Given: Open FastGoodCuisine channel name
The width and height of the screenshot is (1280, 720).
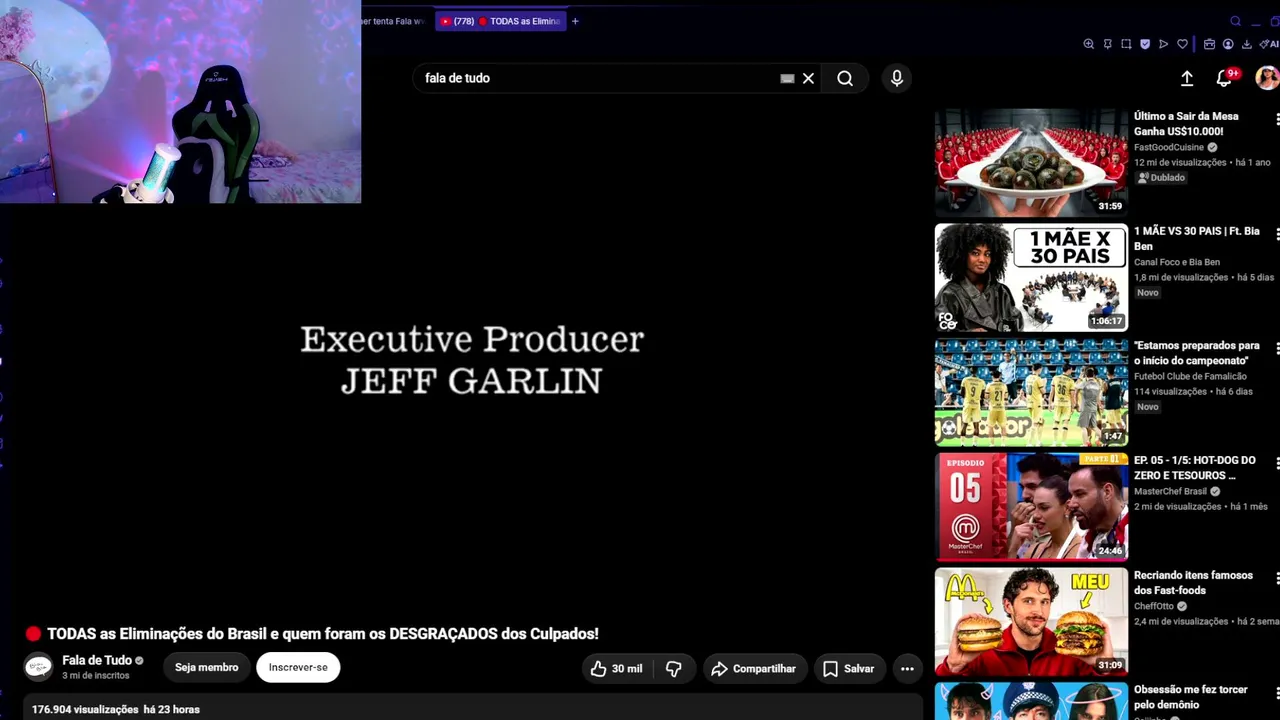Looking at the screenshot, I should pos(1169,148).
